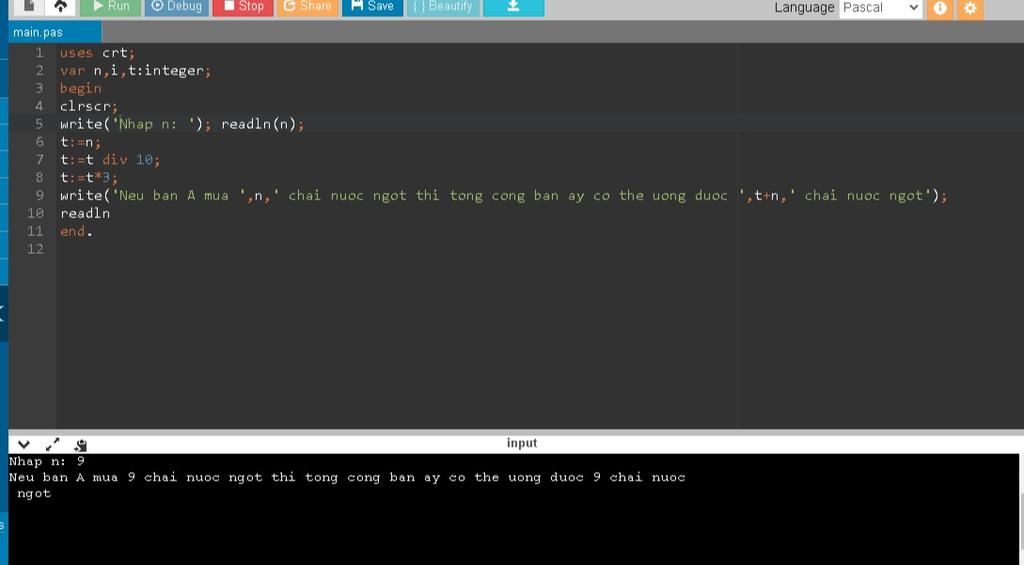Expand the console to fullscreen
The height and width of the screenshot is (565, 1024).
click(52, 445)
